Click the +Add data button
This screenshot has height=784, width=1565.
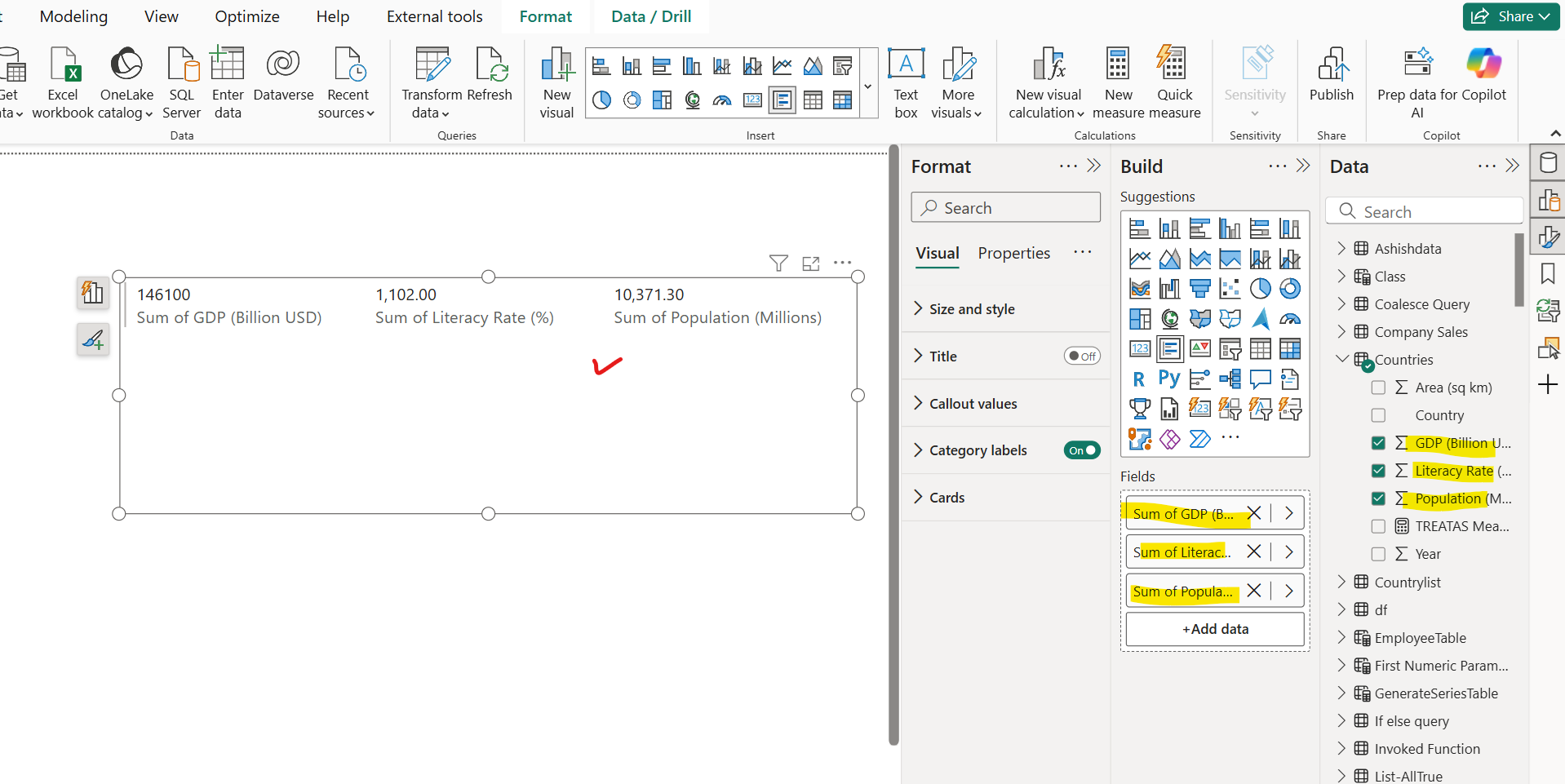[x=1214, y=629]
